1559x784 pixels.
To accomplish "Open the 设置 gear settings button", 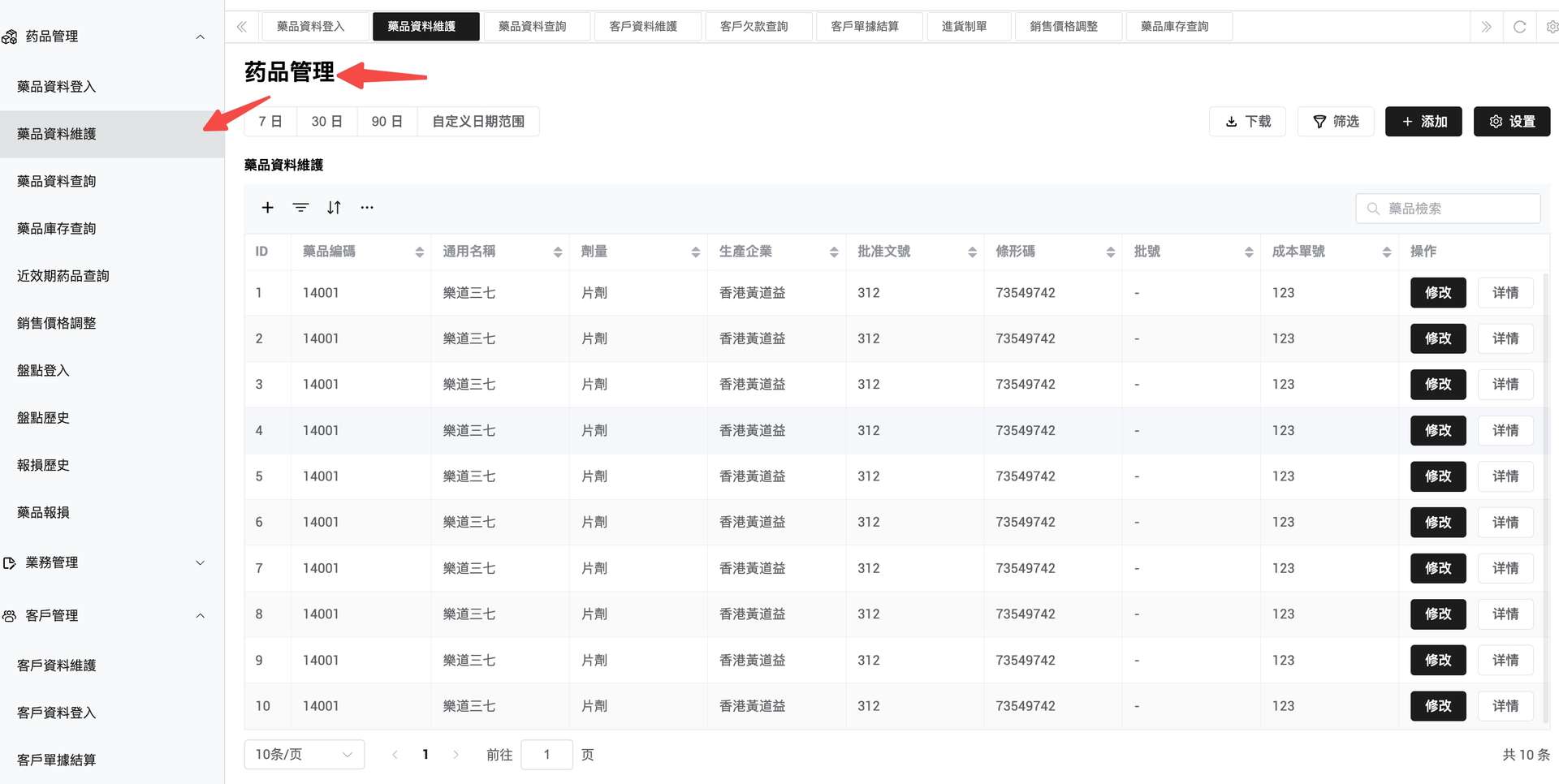I will tap(1512, 121).
